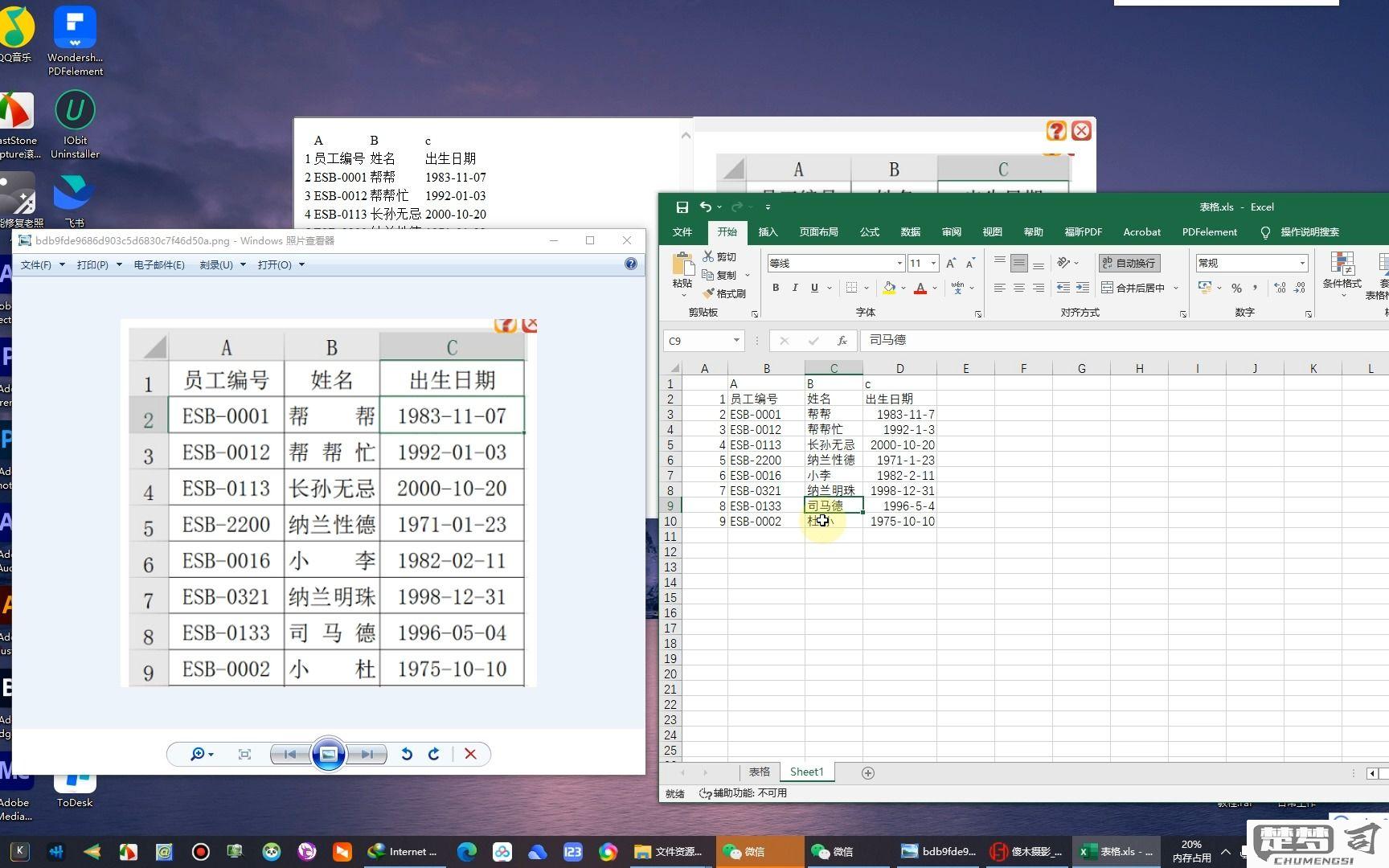Open the File (文件) tab in Excel
Image resolution: width=1389 pixels, height=868 pixels.
[x=682, y=231]
